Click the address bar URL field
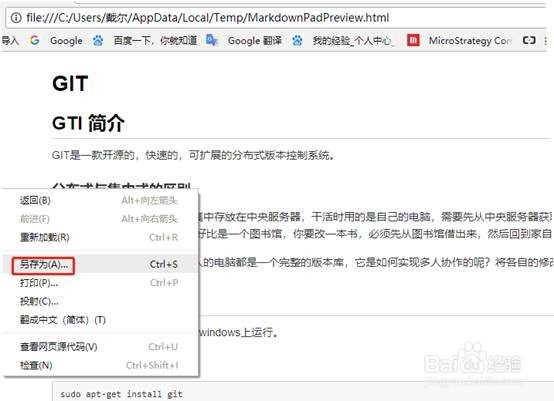The height and width of the screenshot is (401, 554). (x=276, y=17)
